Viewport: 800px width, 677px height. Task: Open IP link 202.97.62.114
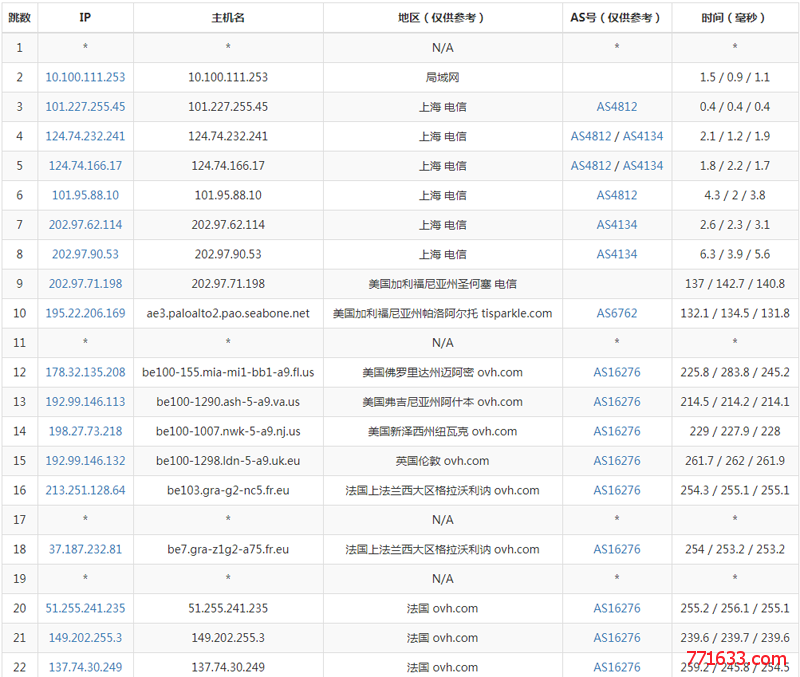pos(85,225)
